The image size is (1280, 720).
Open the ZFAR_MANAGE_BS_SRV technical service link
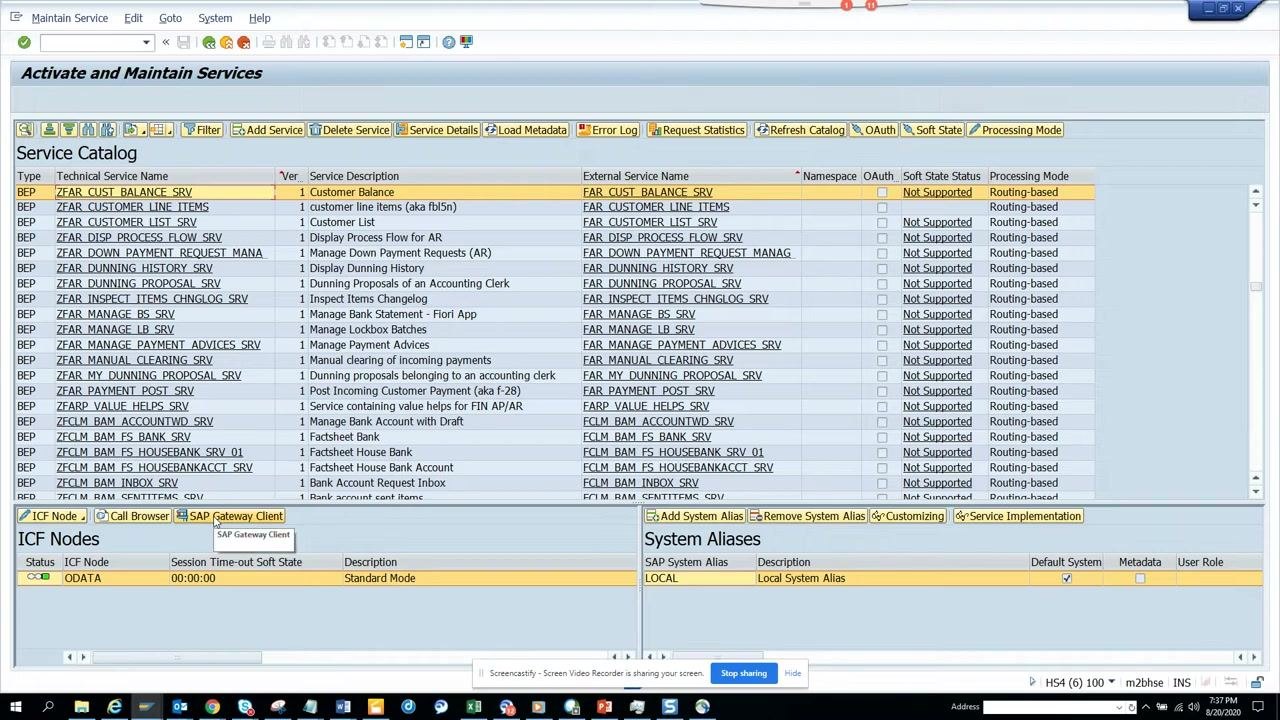coord(116,314)
